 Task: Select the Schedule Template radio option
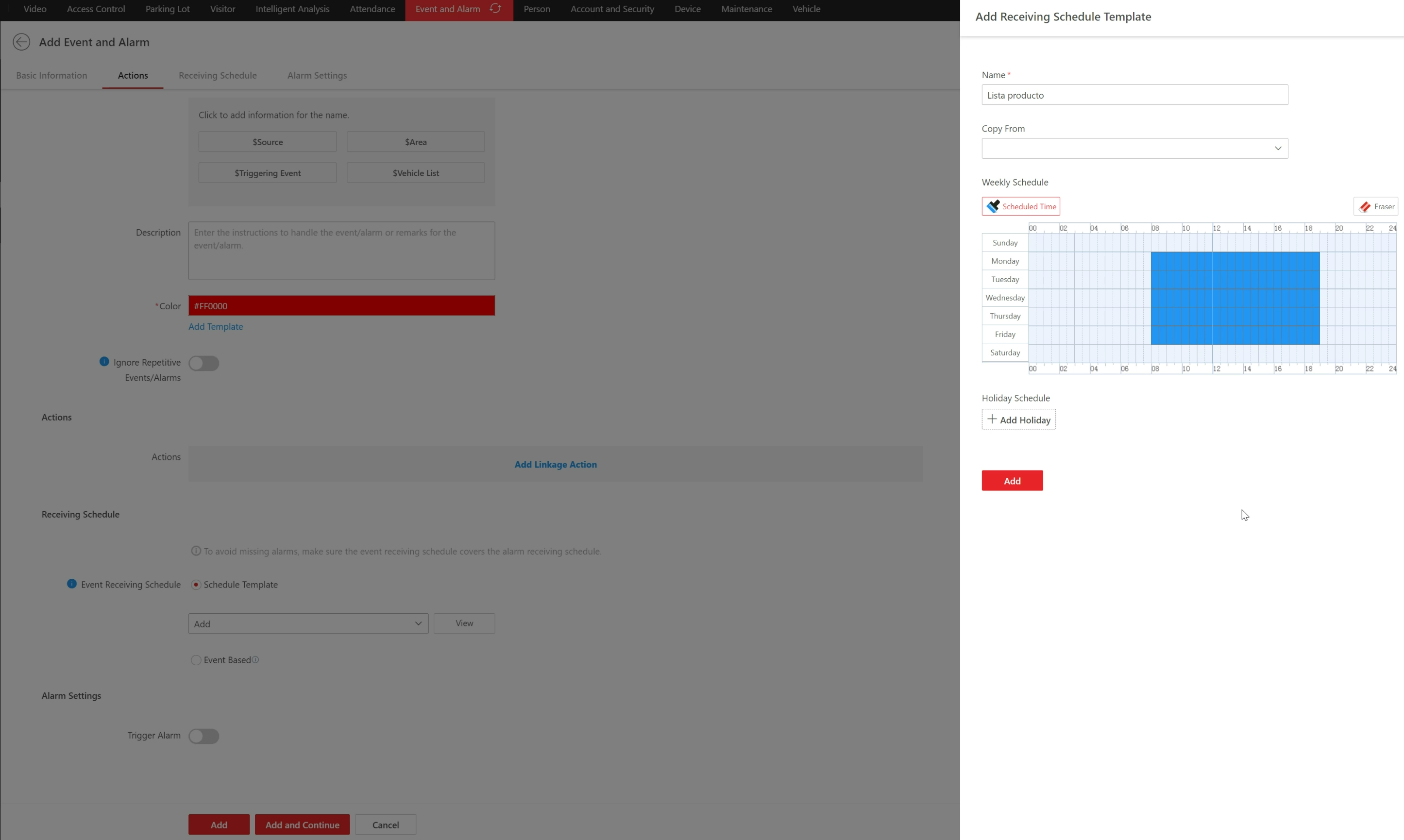(x=196, y=584)
